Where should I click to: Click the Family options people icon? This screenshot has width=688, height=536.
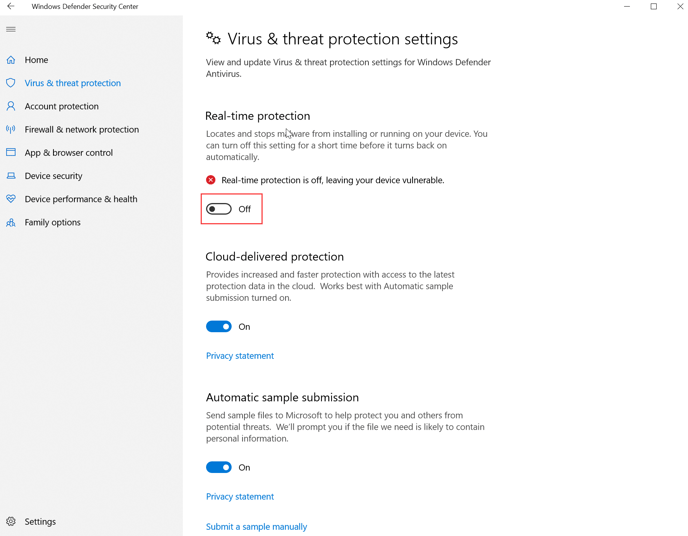click(11, 222)
